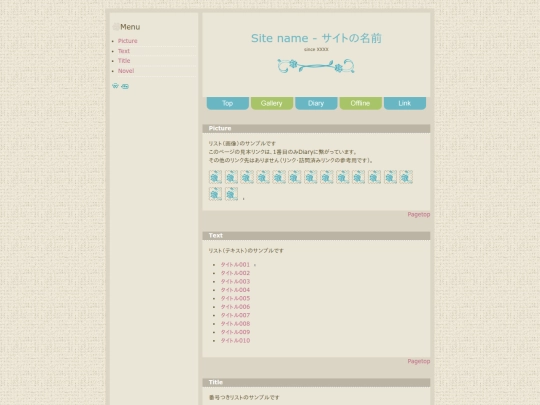540x405 pixels.
Task: Open second flower thumbnail in second row
Action: (231, 194)
